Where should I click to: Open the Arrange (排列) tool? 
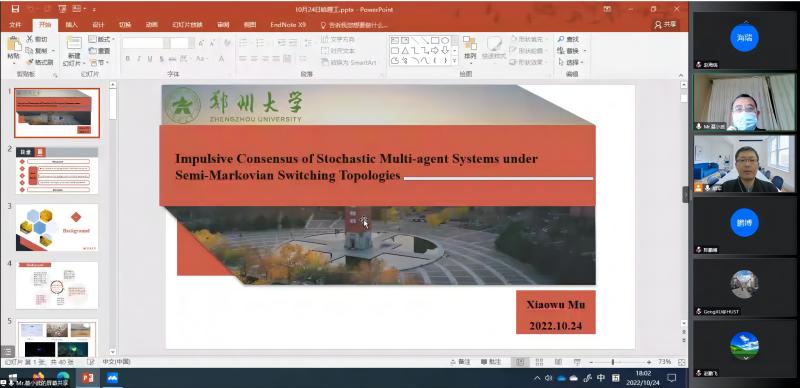(x=469, y=47)
